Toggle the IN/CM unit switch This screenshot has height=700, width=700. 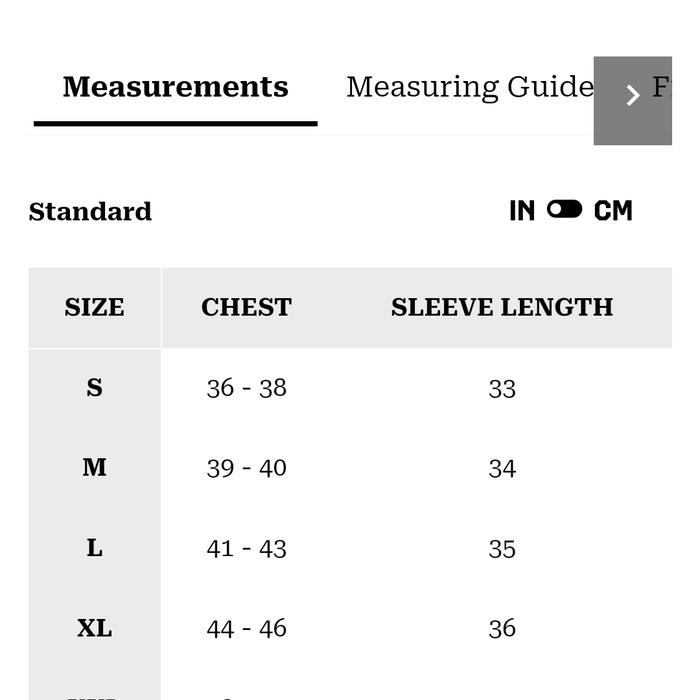coord(564,210)
